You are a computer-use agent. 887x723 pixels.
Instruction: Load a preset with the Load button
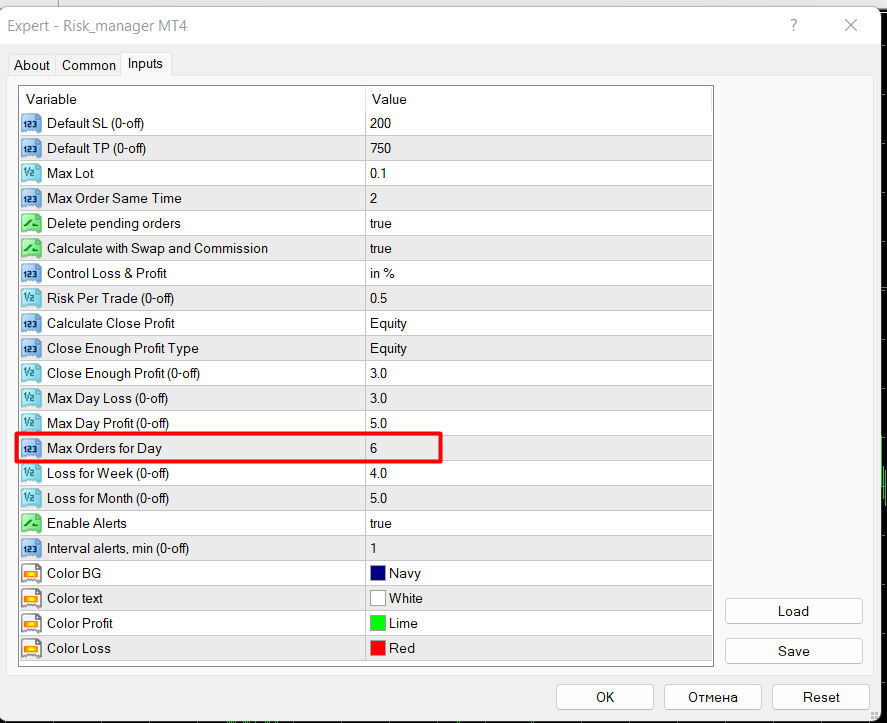[794, 611]
